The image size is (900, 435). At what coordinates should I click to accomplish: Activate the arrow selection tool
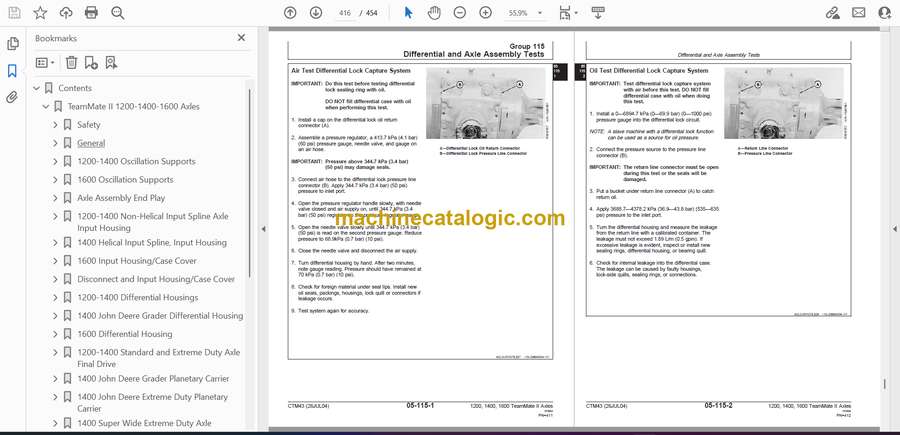tap(408, 13)
